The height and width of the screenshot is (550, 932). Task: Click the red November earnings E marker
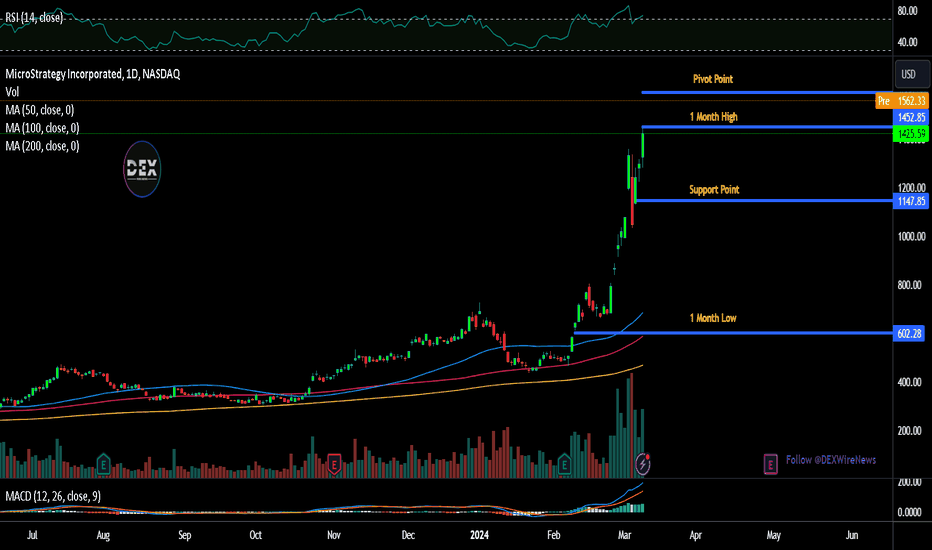point(334,464)
